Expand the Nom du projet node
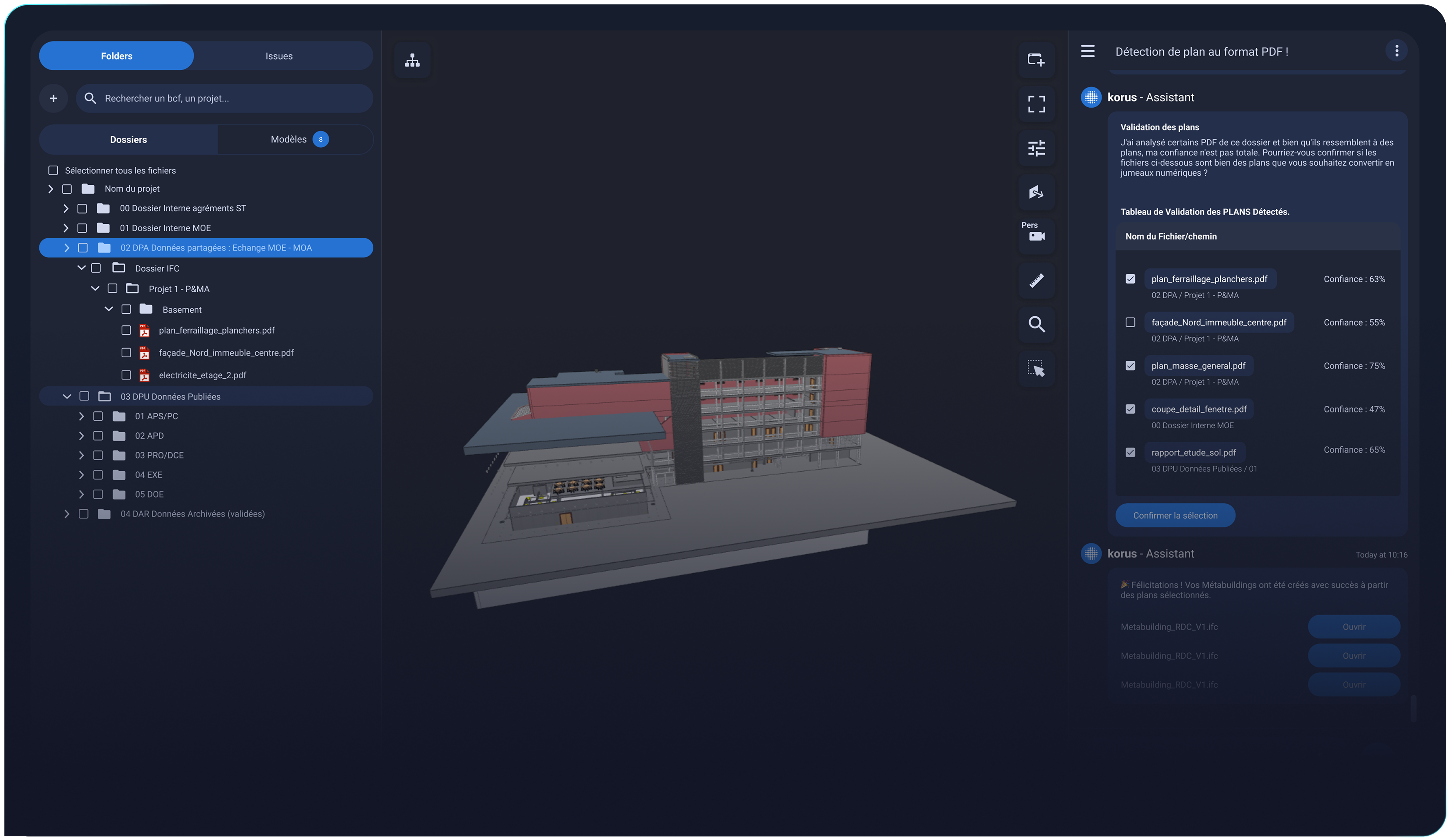 (51, 188)
